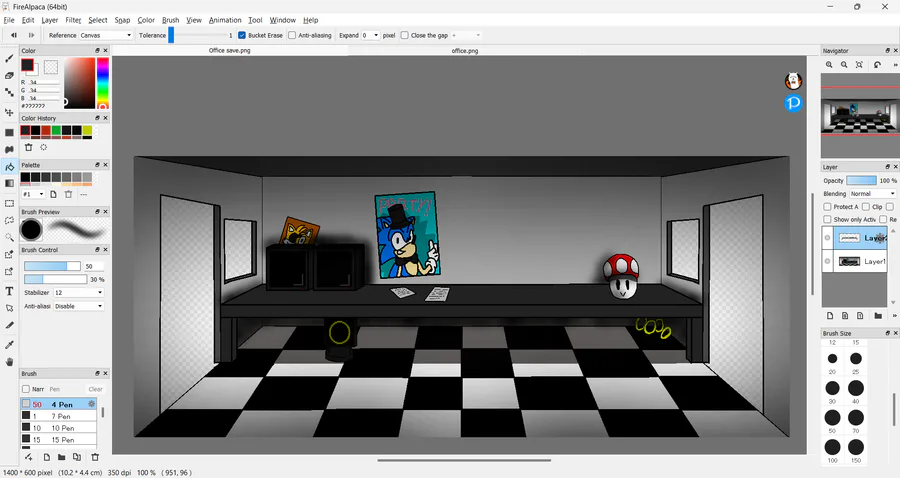900x478 pixels.
Task: Select the Lasso tool
Action: point(9,220)
